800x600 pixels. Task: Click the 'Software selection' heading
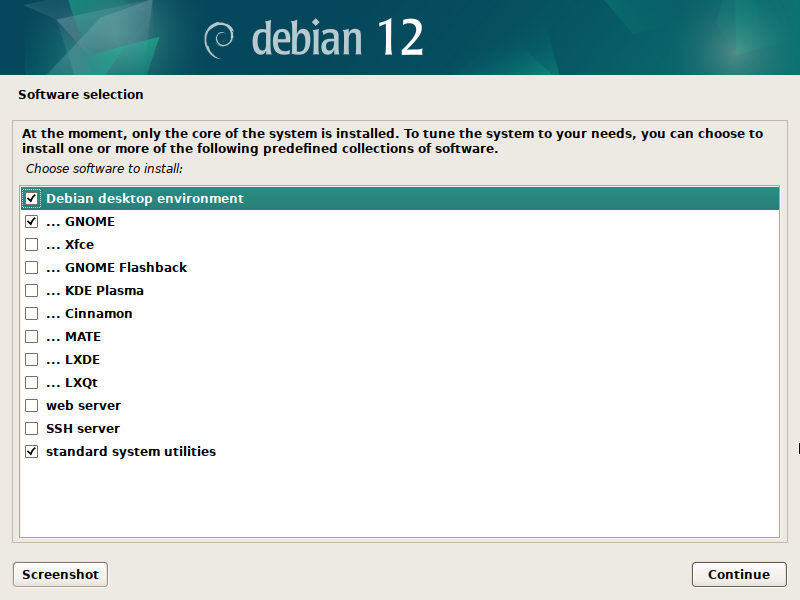(81, 94)
